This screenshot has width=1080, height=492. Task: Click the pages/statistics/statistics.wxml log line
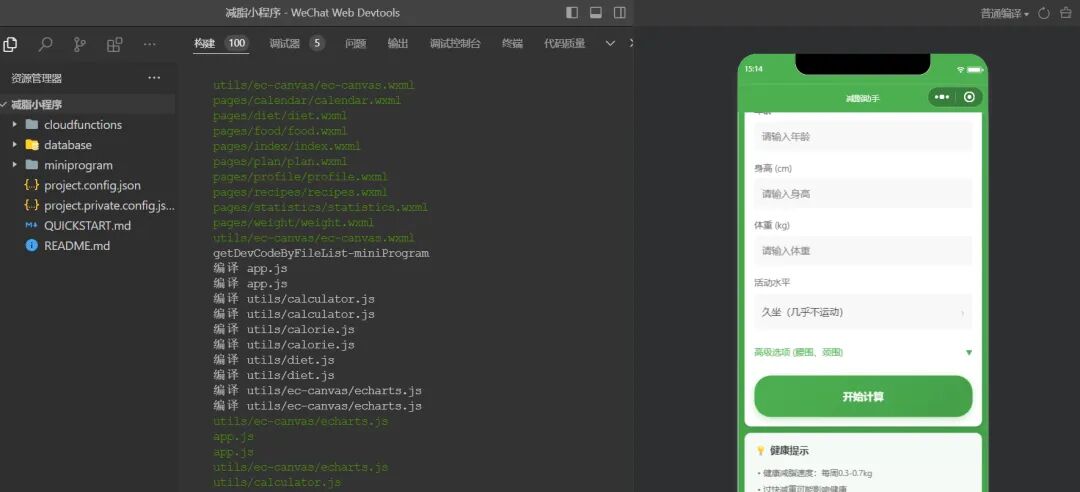pos(321,207)
